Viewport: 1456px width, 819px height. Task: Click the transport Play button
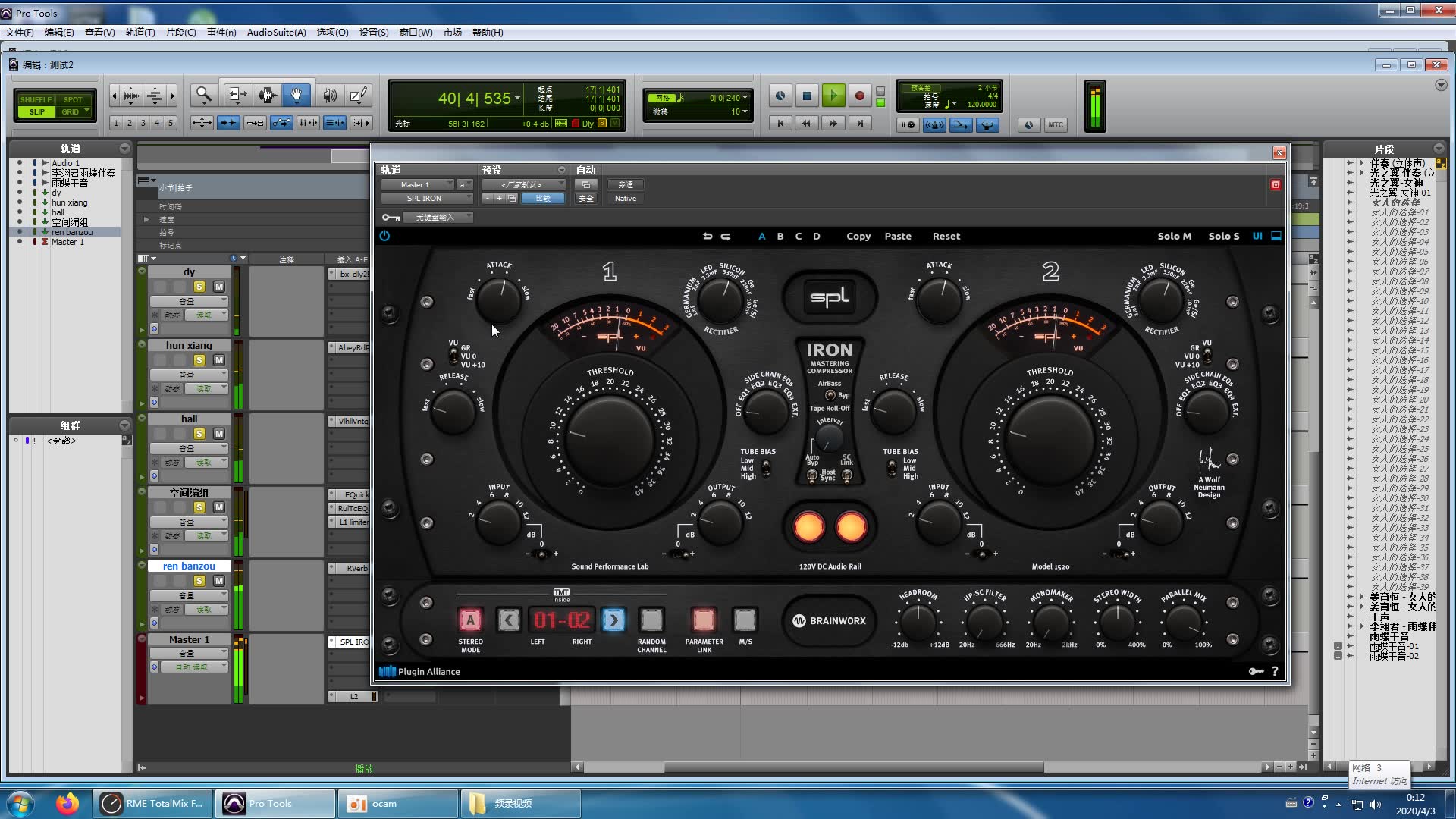pyautogui.click(x=833, y=96)
